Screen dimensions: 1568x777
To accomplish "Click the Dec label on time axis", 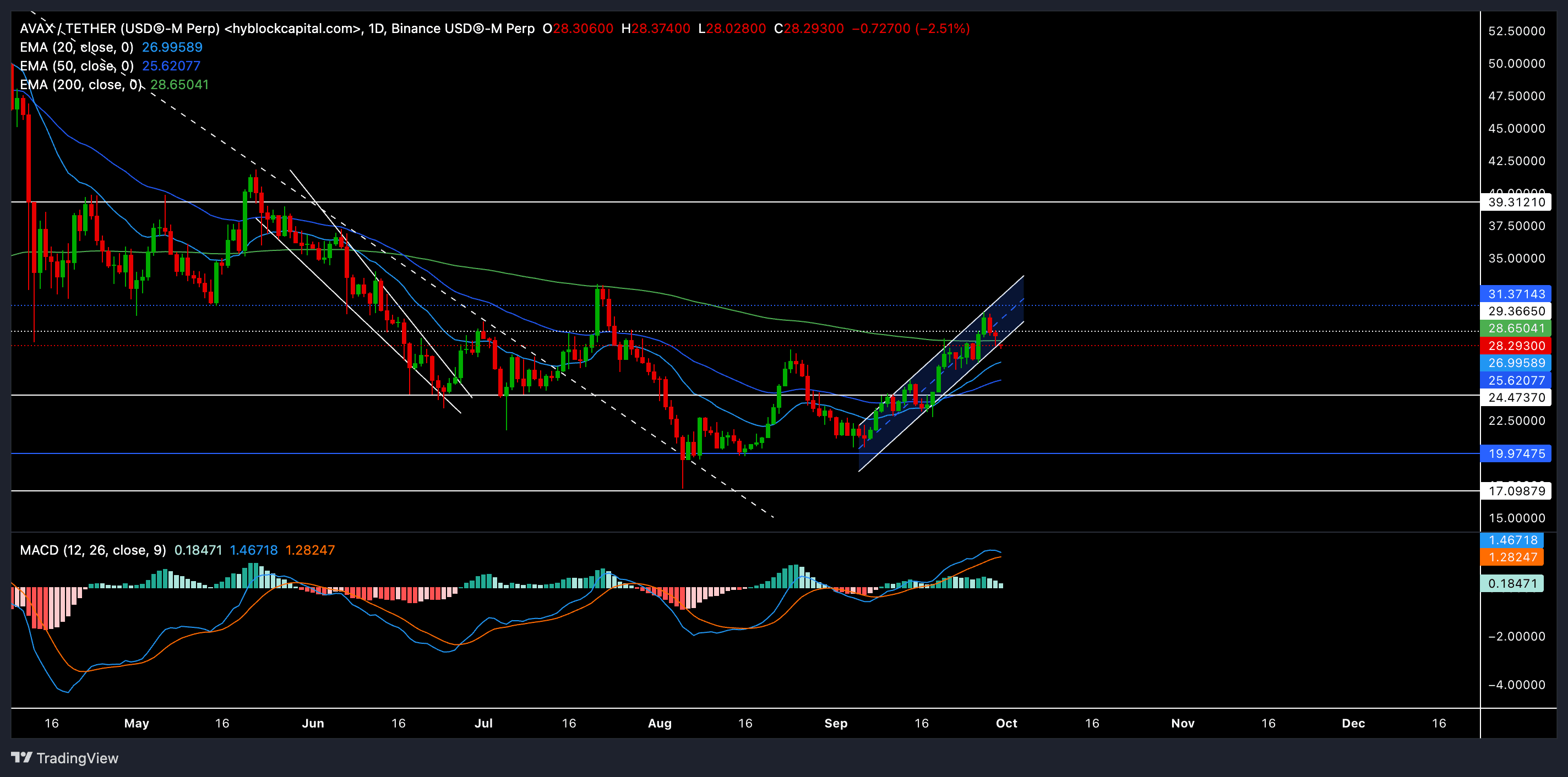I will [1353, 723].
